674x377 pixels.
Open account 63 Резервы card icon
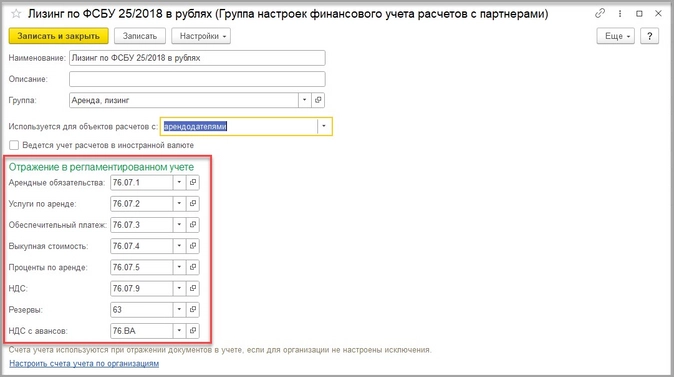193,309
